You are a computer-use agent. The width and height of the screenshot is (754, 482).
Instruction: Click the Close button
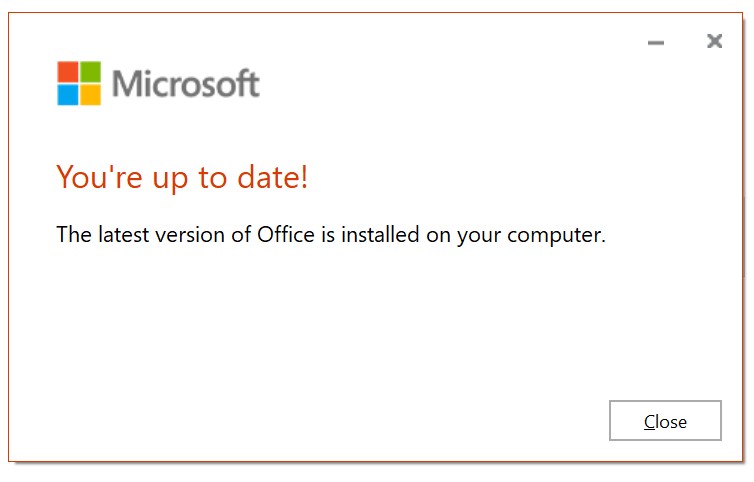coord(665,420)
